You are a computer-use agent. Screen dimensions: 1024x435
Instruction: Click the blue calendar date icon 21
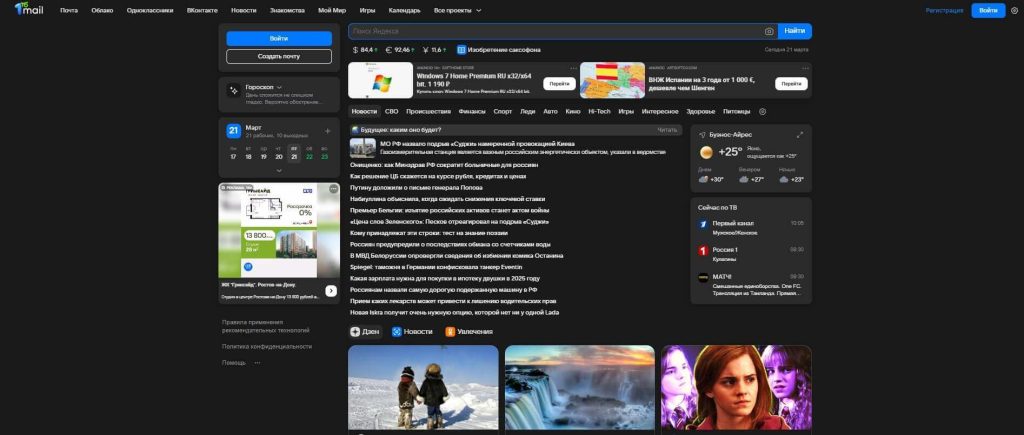click(234, 131)
